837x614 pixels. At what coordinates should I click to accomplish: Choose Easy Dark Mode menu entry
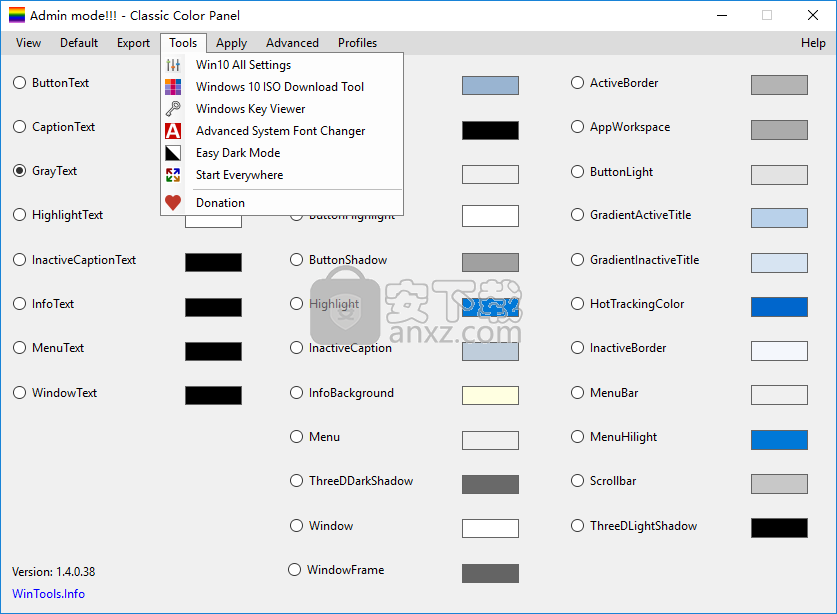point(282,153)
